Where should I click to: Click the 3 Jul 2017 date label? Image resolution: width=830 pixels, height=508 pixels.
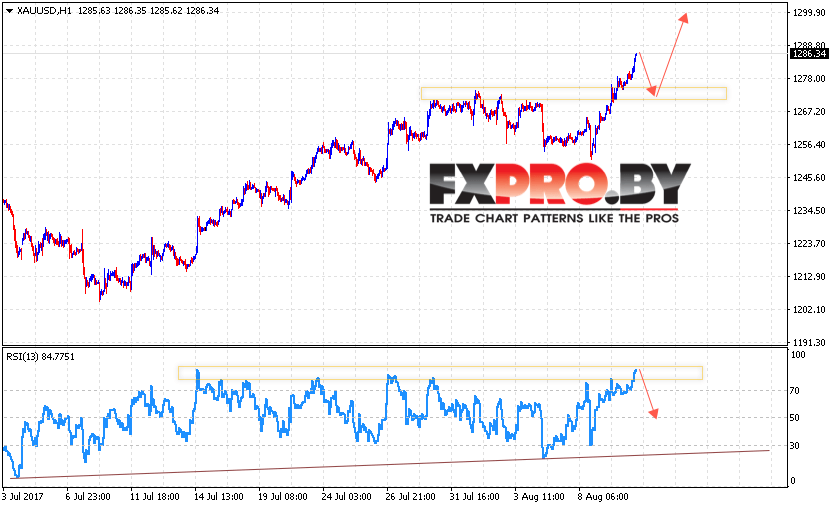pyautogui.click(x=23, y=497)
